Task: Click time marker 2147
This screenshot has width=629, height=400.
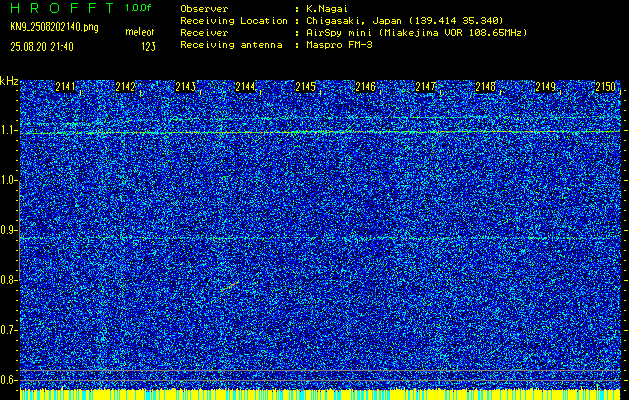Action: (426, 87)
